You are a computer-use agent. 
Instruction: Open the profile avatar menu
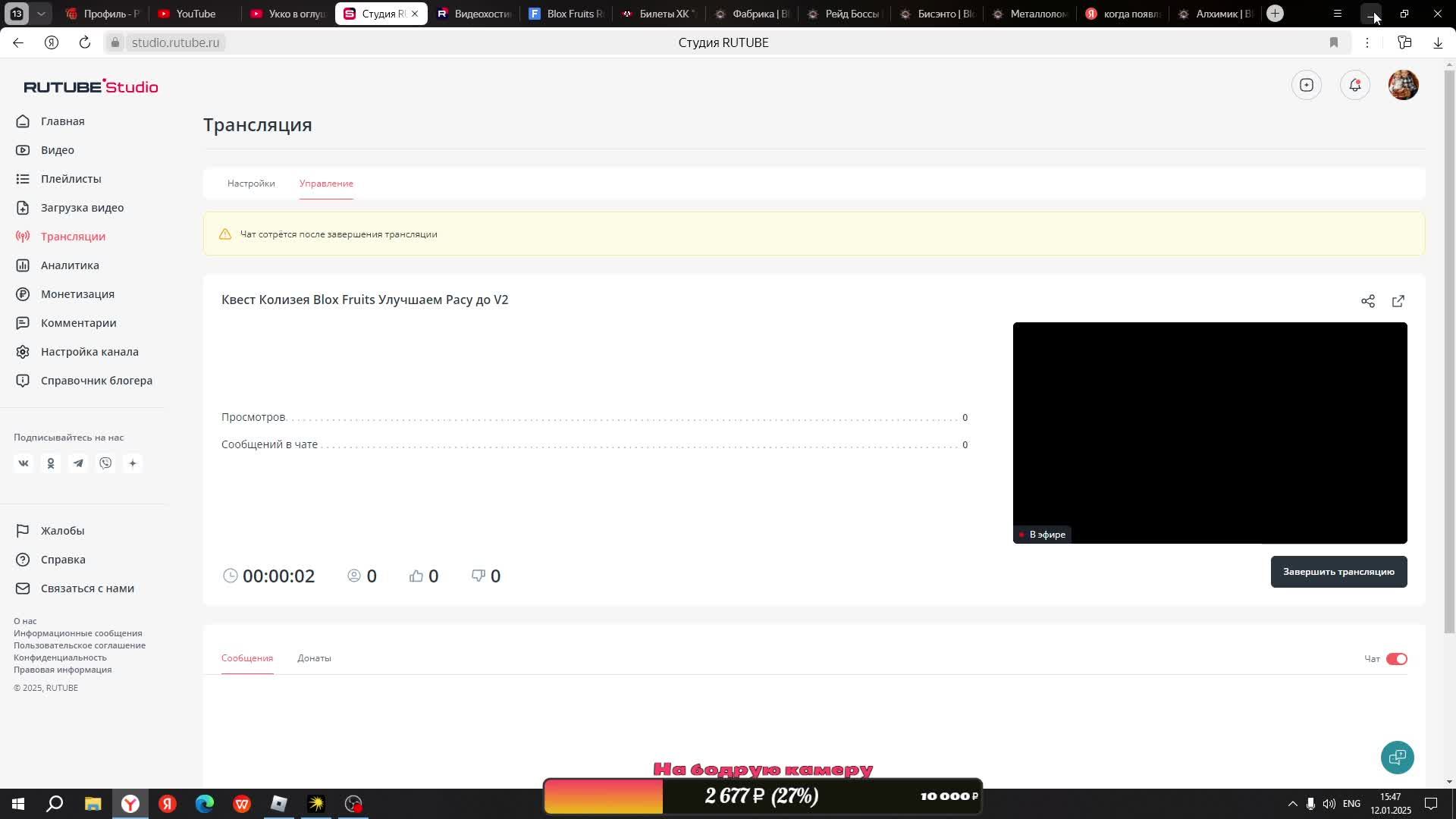(1404, 85)
